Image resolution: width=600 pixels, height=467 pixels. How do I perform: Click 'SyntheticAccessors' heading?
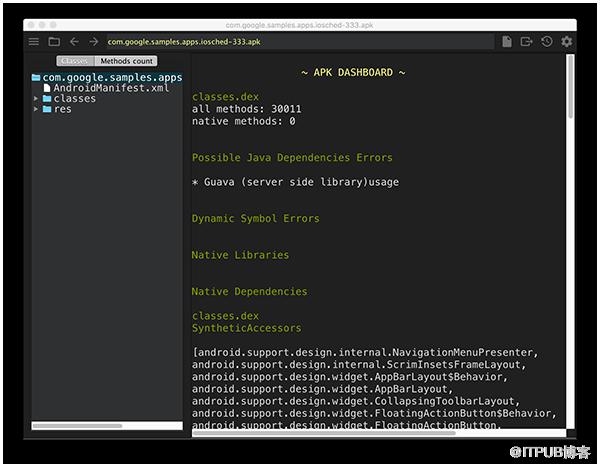[247, 328]
